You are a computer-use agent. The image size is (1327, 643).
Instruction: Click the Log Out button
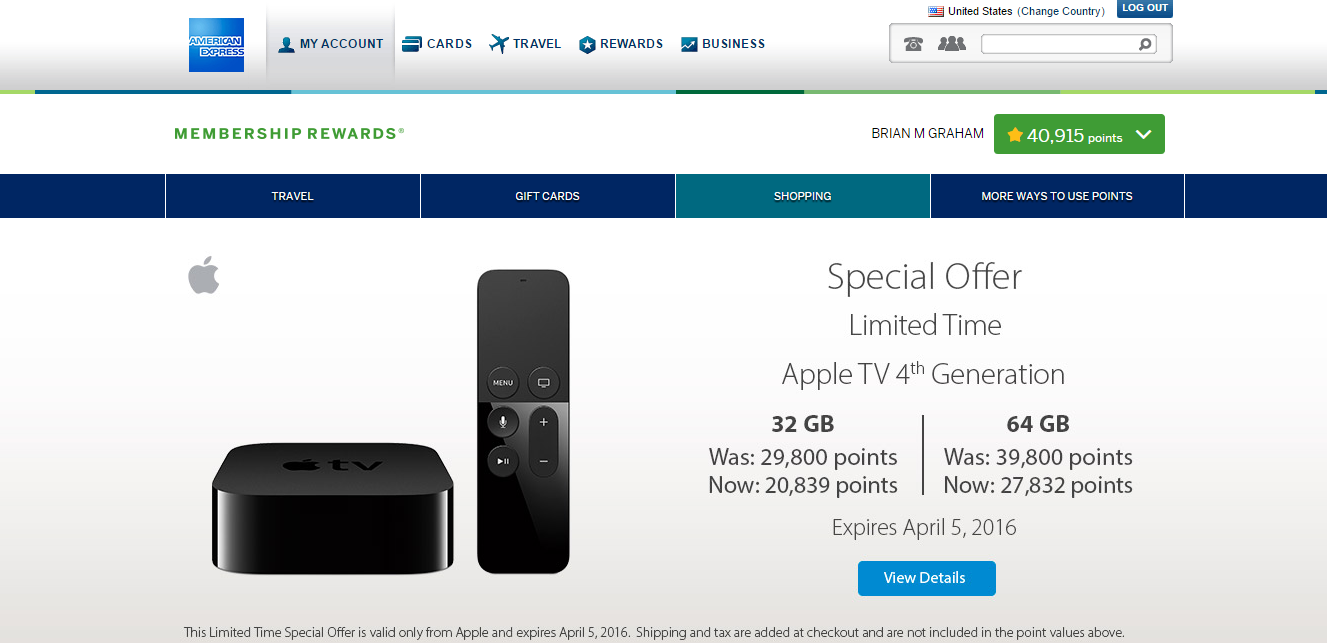click(1143, 8)
